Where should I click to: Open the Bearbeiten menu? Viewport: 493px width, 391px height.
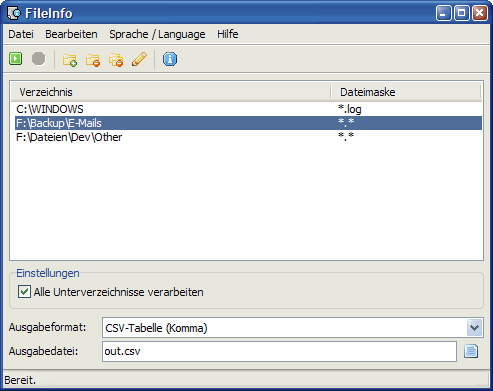tap(71, 34)
